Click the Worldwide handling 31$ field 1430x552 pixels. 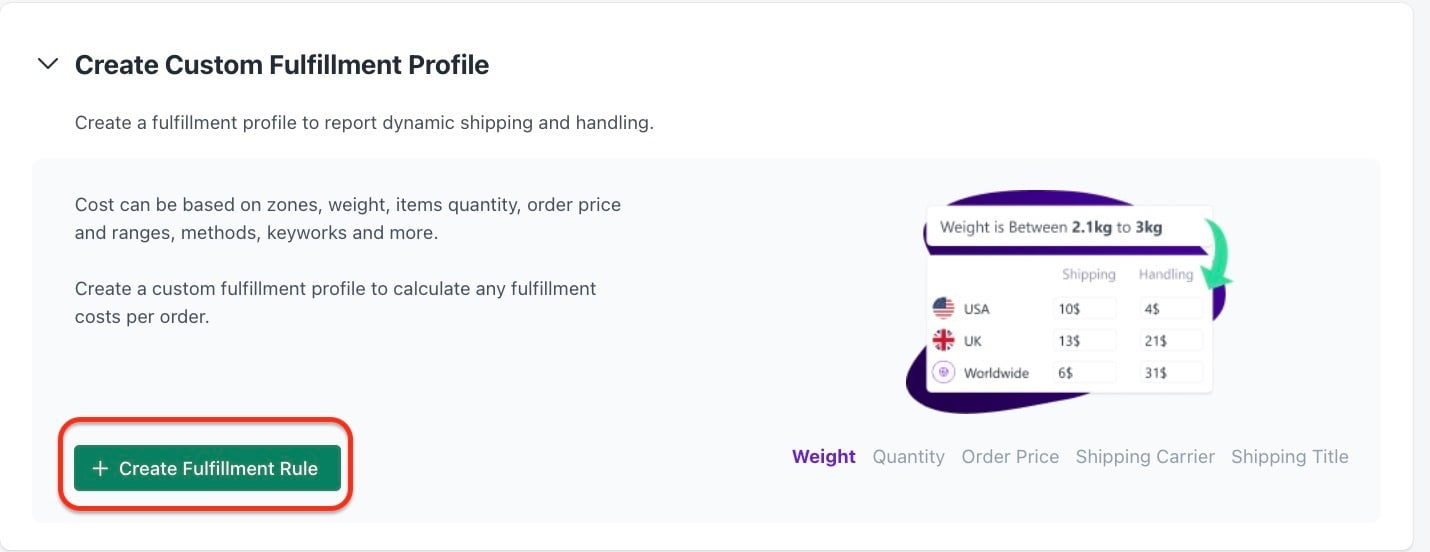(1171, 373)
